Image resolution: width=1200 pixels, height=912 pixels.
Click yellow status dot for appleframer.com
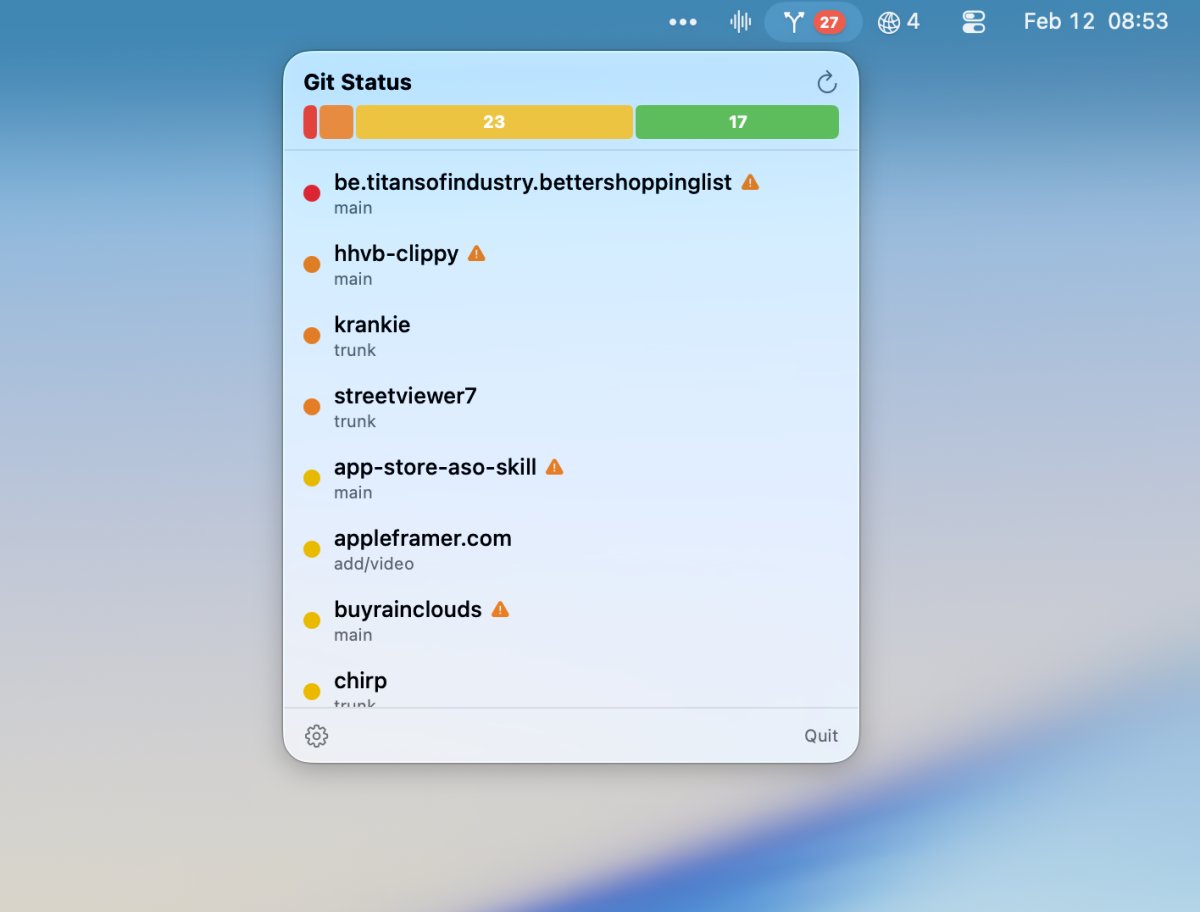point(312,549)
